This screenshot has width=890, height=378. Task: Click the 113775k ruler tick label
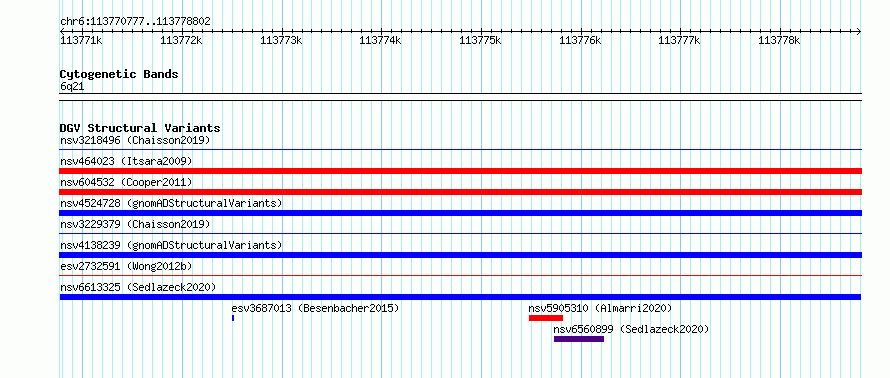tap(480, 40)
